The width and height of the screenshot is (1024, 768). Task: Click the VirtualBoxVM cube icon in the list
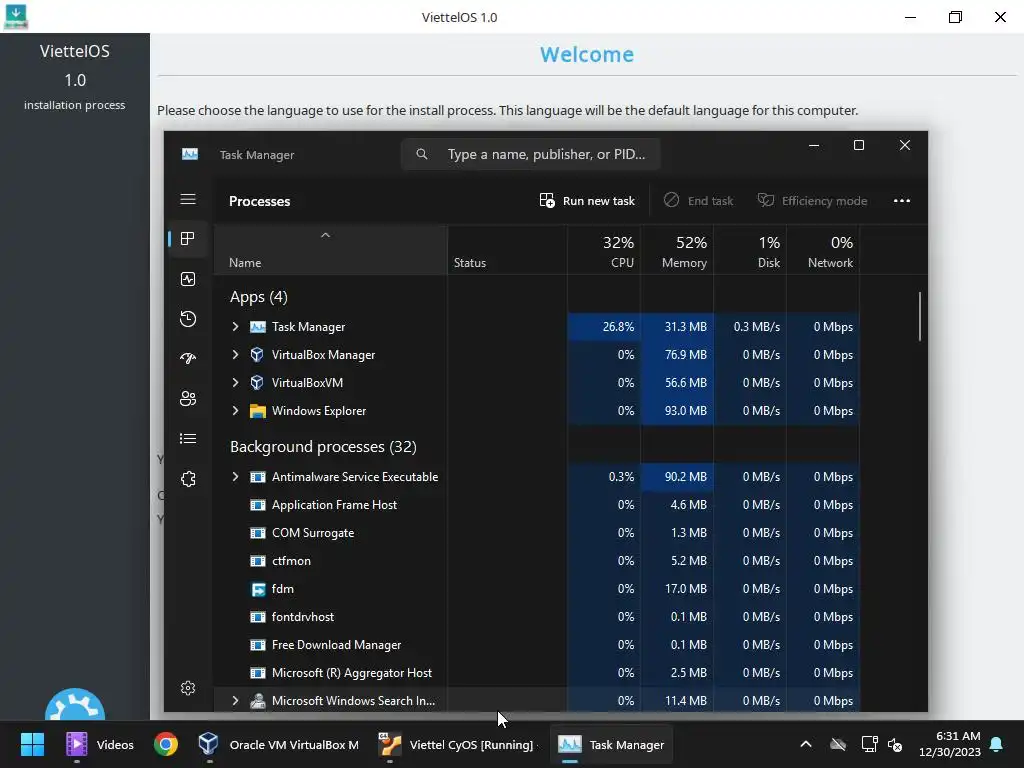(x=257, y=383)
